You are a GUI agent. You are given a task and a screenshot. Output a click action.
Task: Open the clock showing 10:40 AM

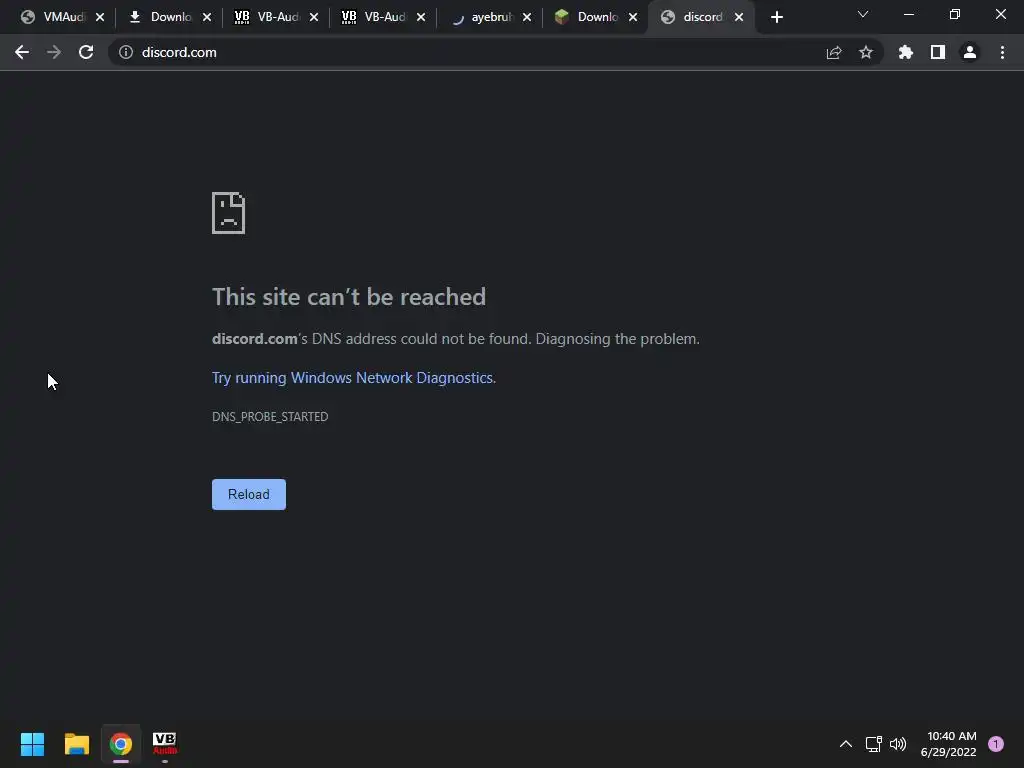point(948,744)
